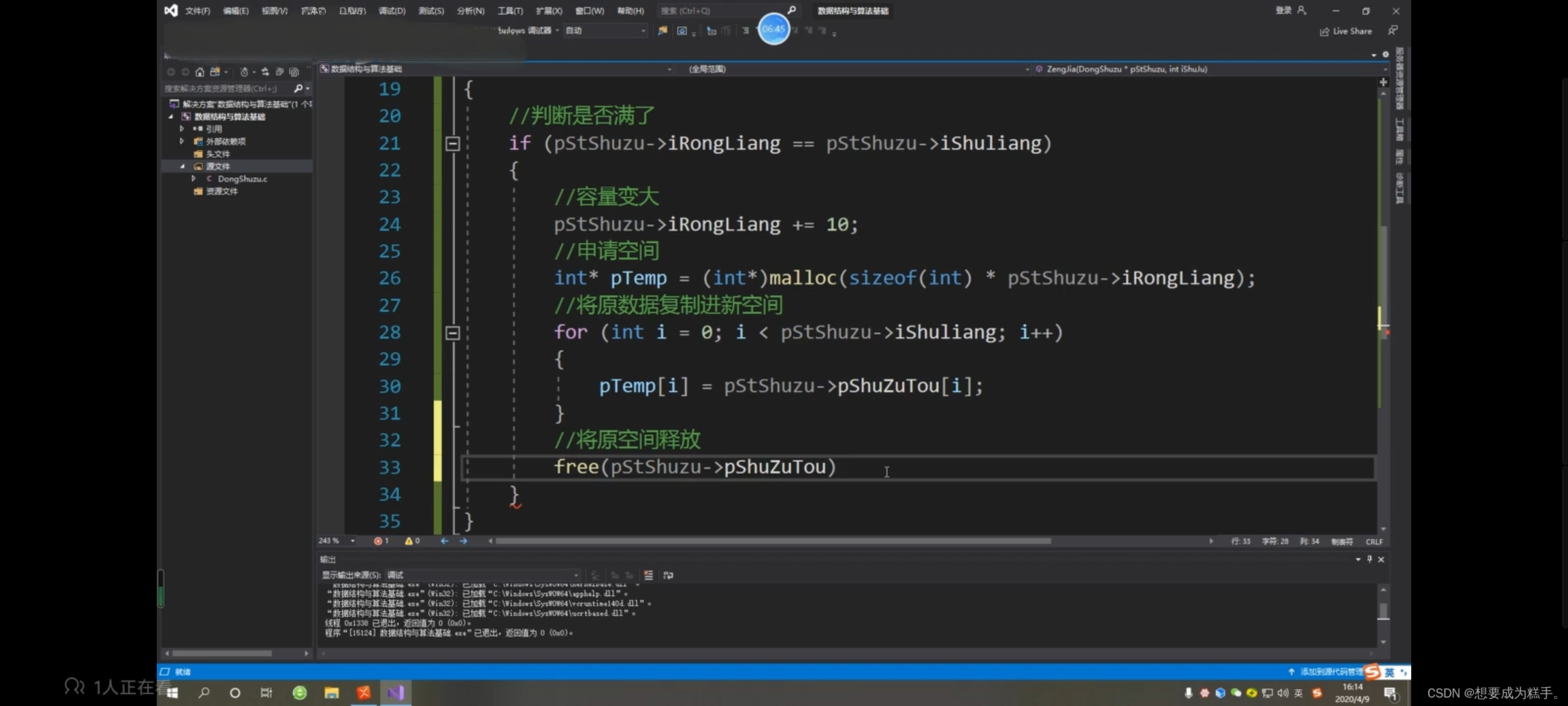Close the 输出 panel

click(1381, 560)
